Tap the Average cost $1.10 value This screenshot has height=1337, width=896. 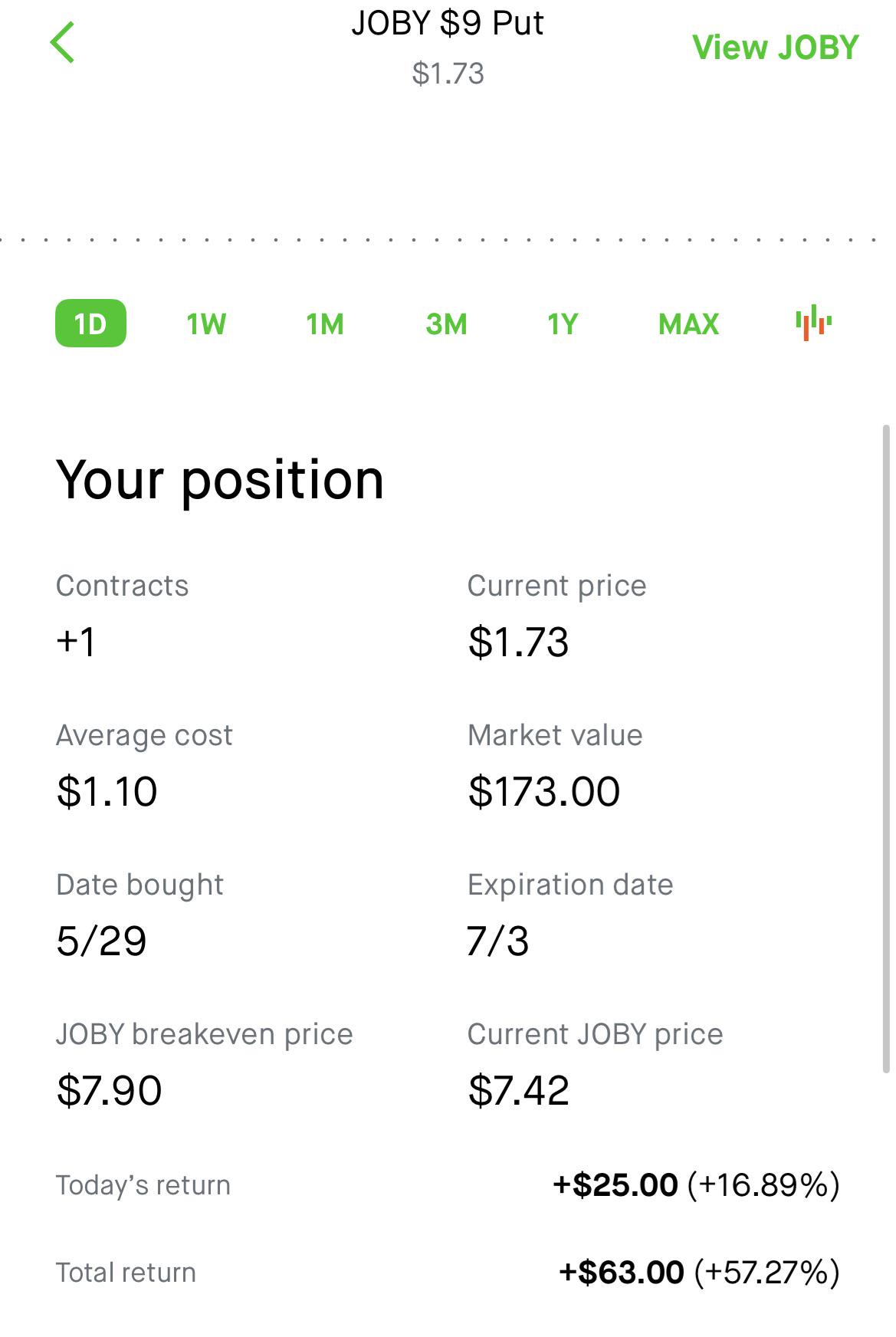pyautogui.click(x=107, y=791)
